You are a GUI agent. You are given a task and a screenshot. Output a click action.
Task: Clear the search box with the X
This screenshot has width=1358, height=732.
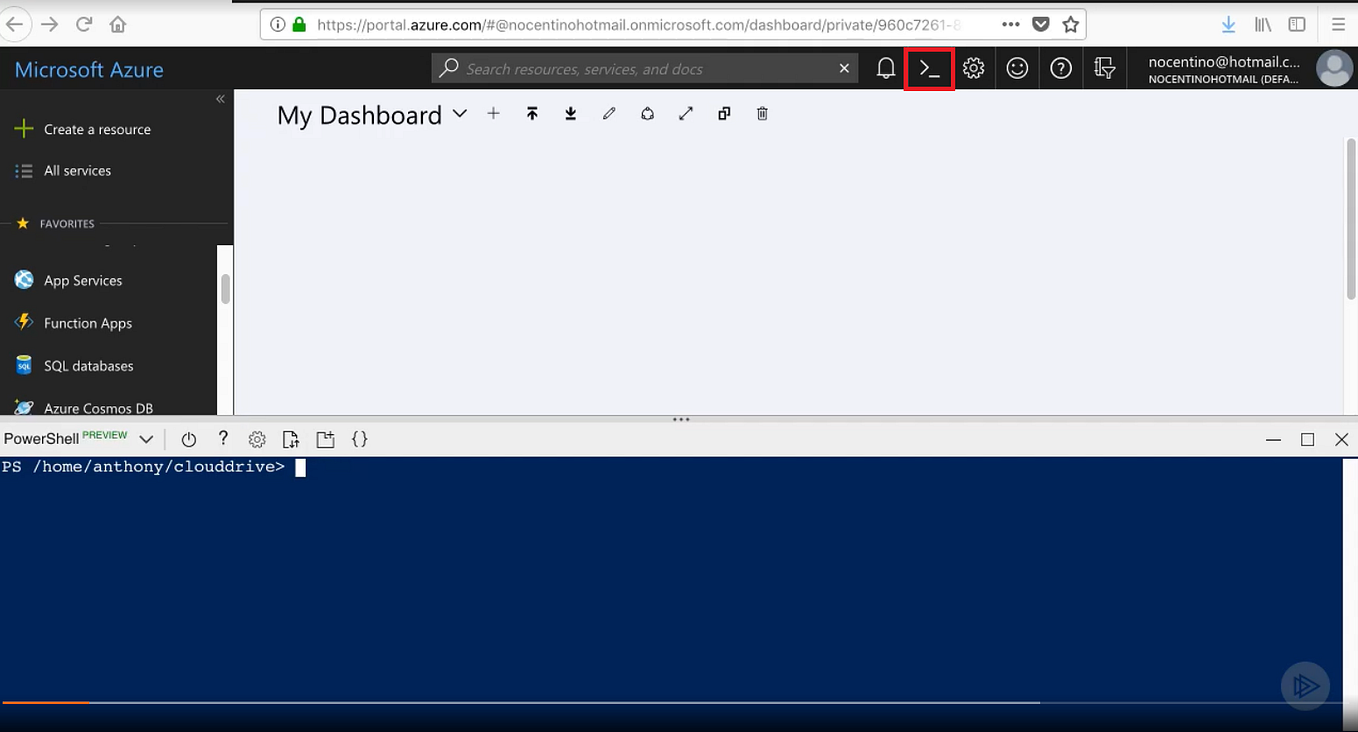tap(844, 68)
